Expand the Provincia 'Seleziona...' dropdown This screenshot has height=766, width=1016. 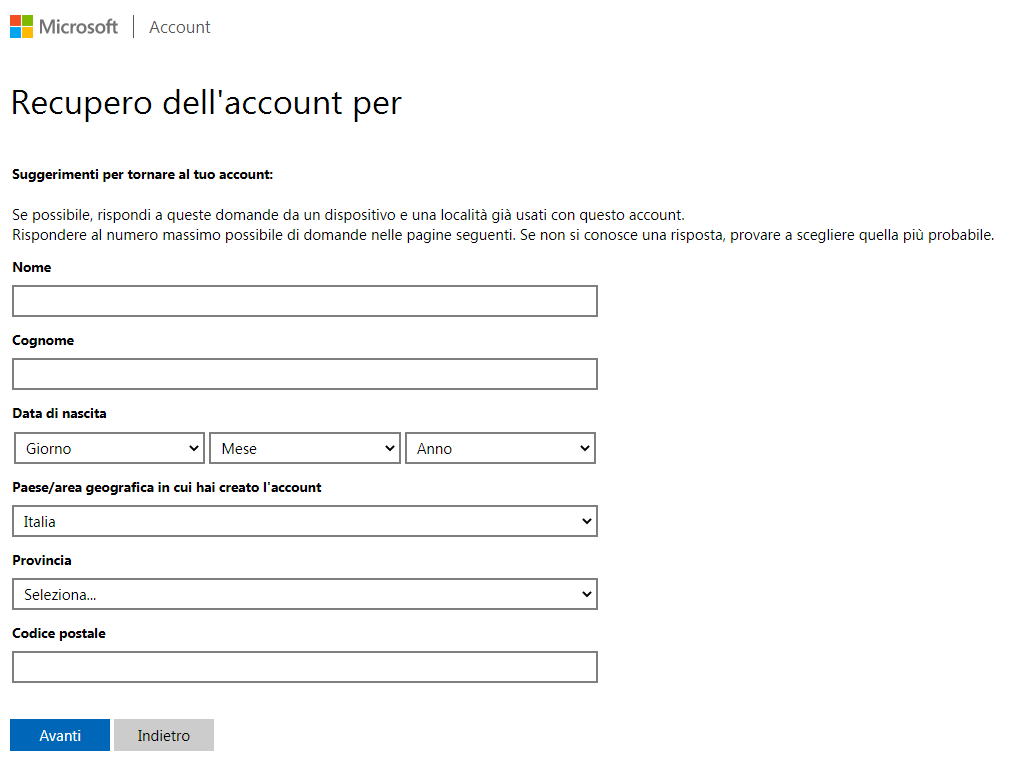click(x=304, y=594)
